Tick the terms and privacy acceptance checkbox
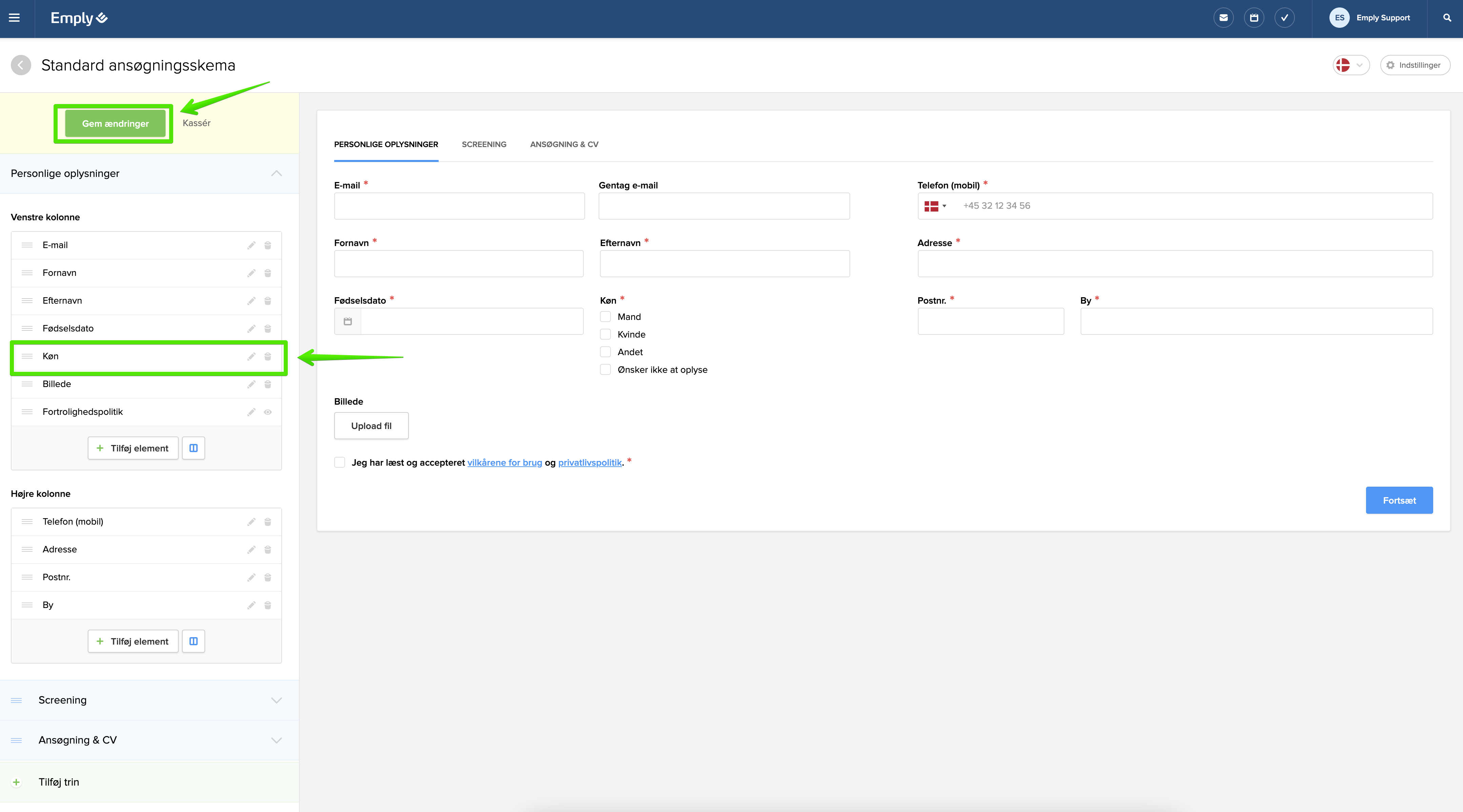 pos(340,462)
